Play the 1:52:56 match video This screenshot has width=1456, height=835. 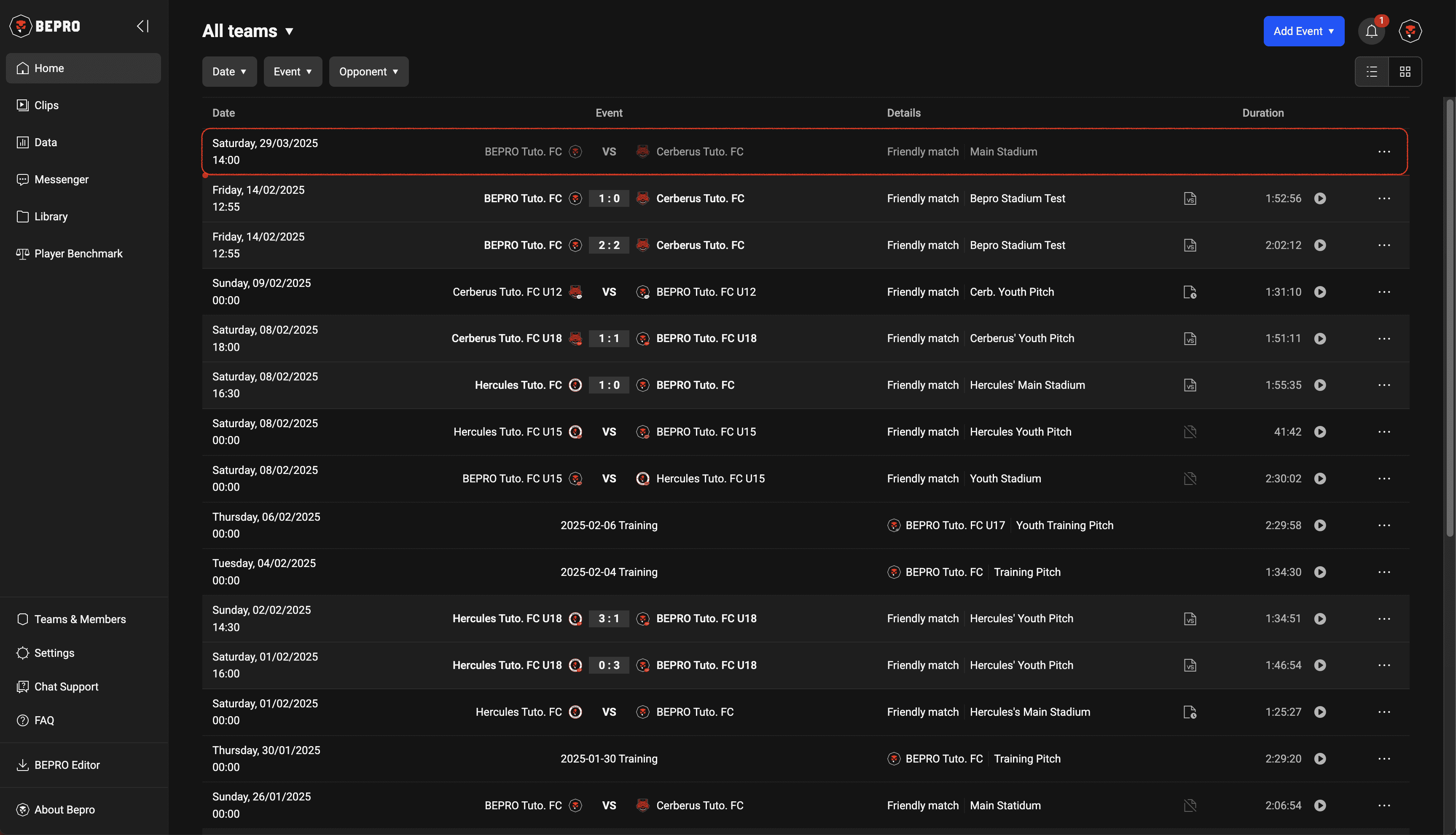click(x=1320, y=198)
